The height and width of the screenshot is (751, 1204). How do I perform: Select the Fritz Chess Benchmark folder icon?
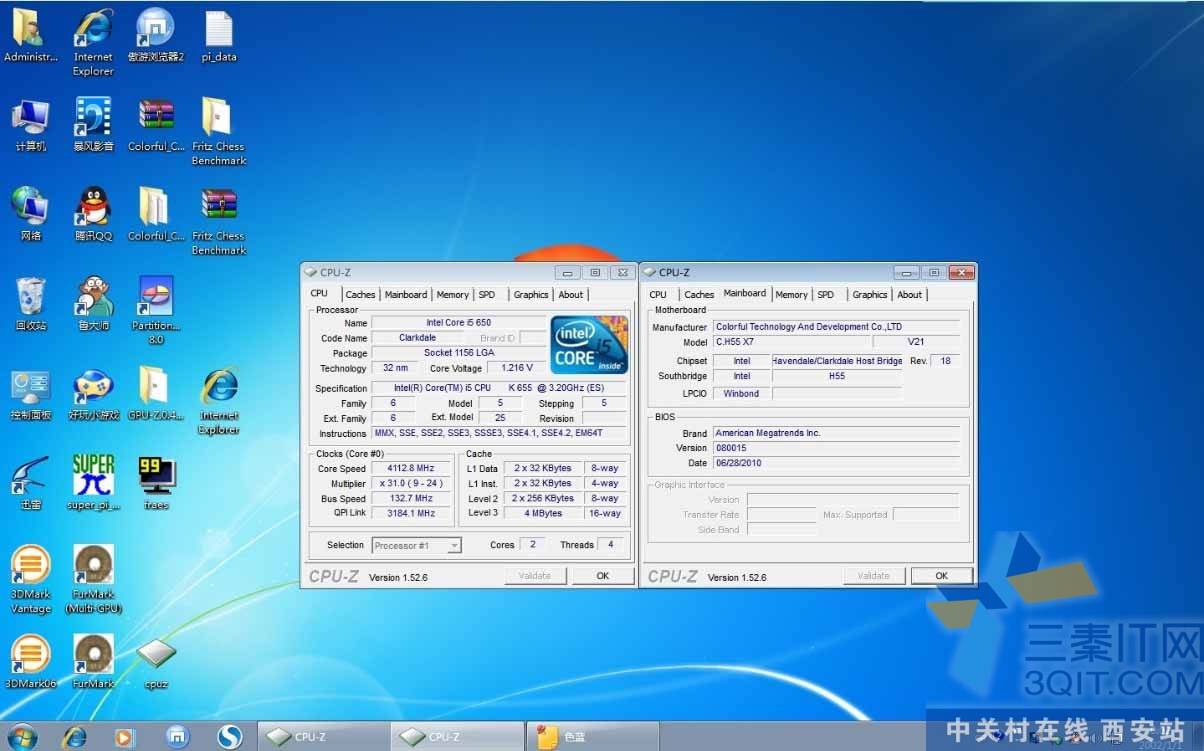click(x=219, y=131)
